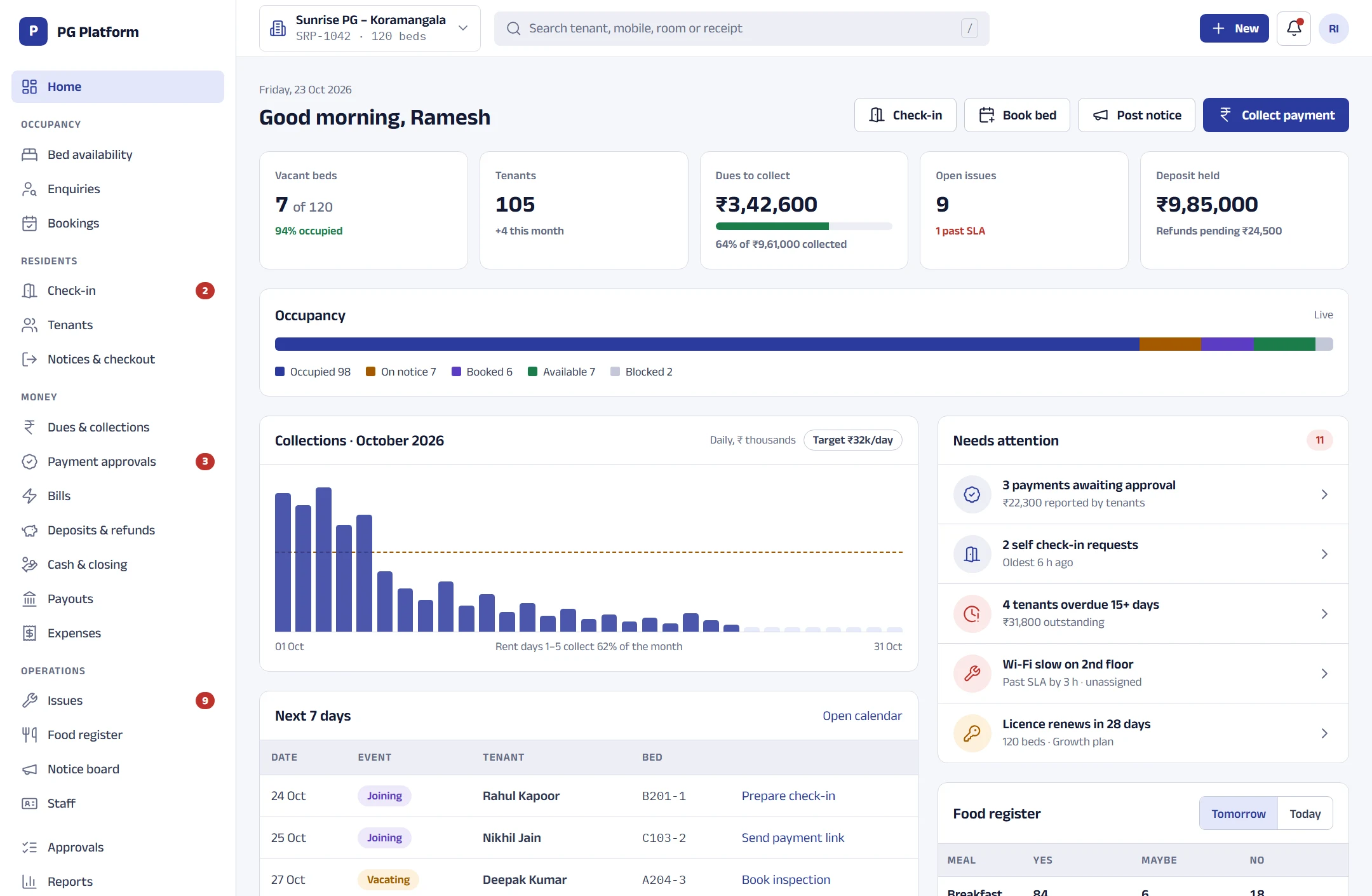Click the Book inspection link for Deepak Kumar
This screenshot has width=1372, height=896.
(786, 879)
